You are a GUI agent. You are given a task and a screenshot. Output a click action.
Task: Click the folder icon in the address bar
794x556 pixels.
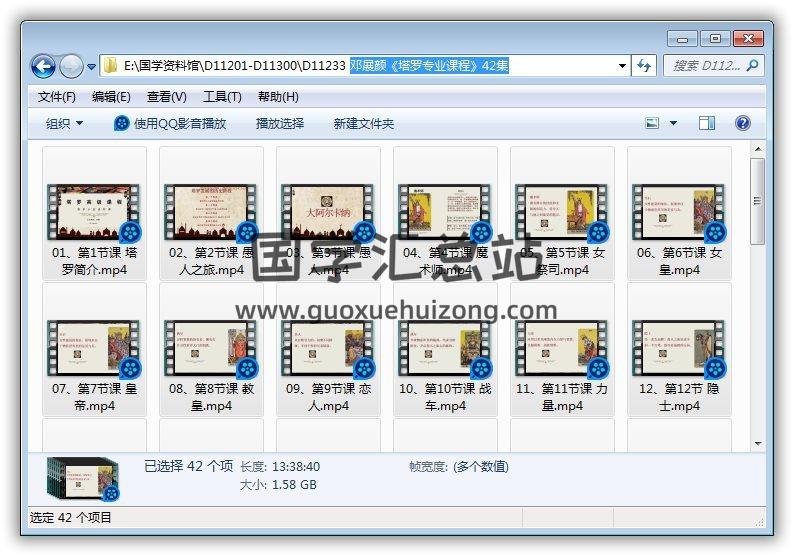coord(110,65)
